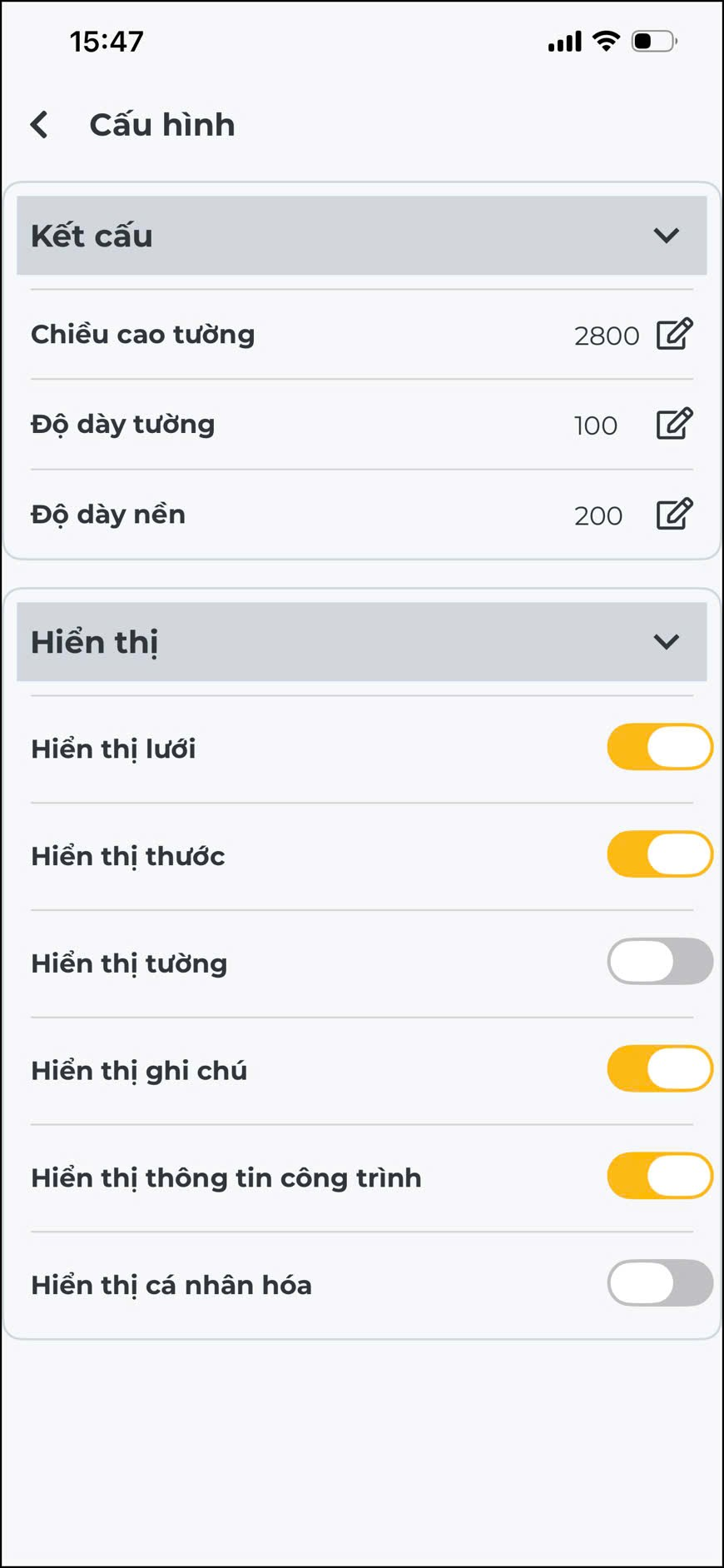Image resolution: width=724 pixels, height=1568 pixels.
Task: Tap the back arrow icon
Action: click(x=39, y=125)
